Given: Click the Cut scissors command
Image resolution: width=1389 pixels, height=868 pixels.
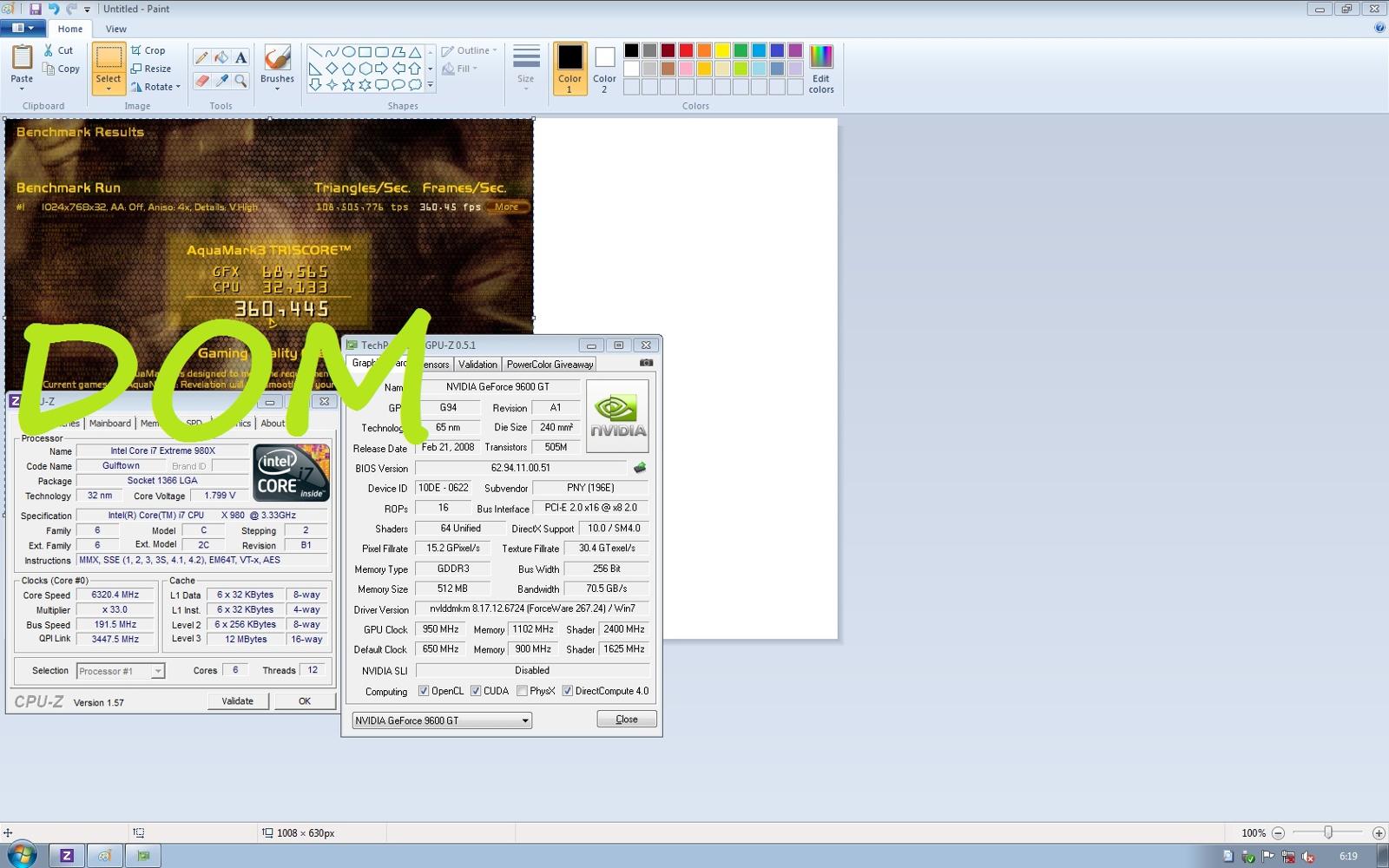Looking at the screenshot, I should pyautogui.click(x=58, y=50).
